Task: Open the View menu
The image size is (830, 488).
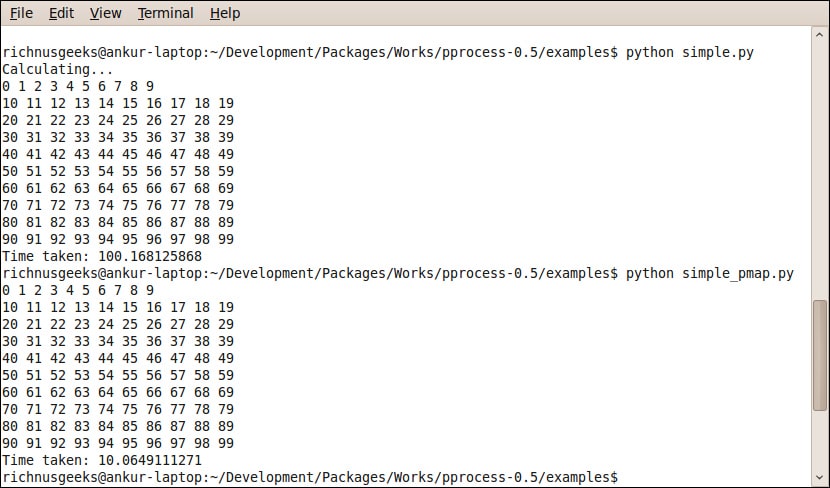Action: (x=105, y=13)
